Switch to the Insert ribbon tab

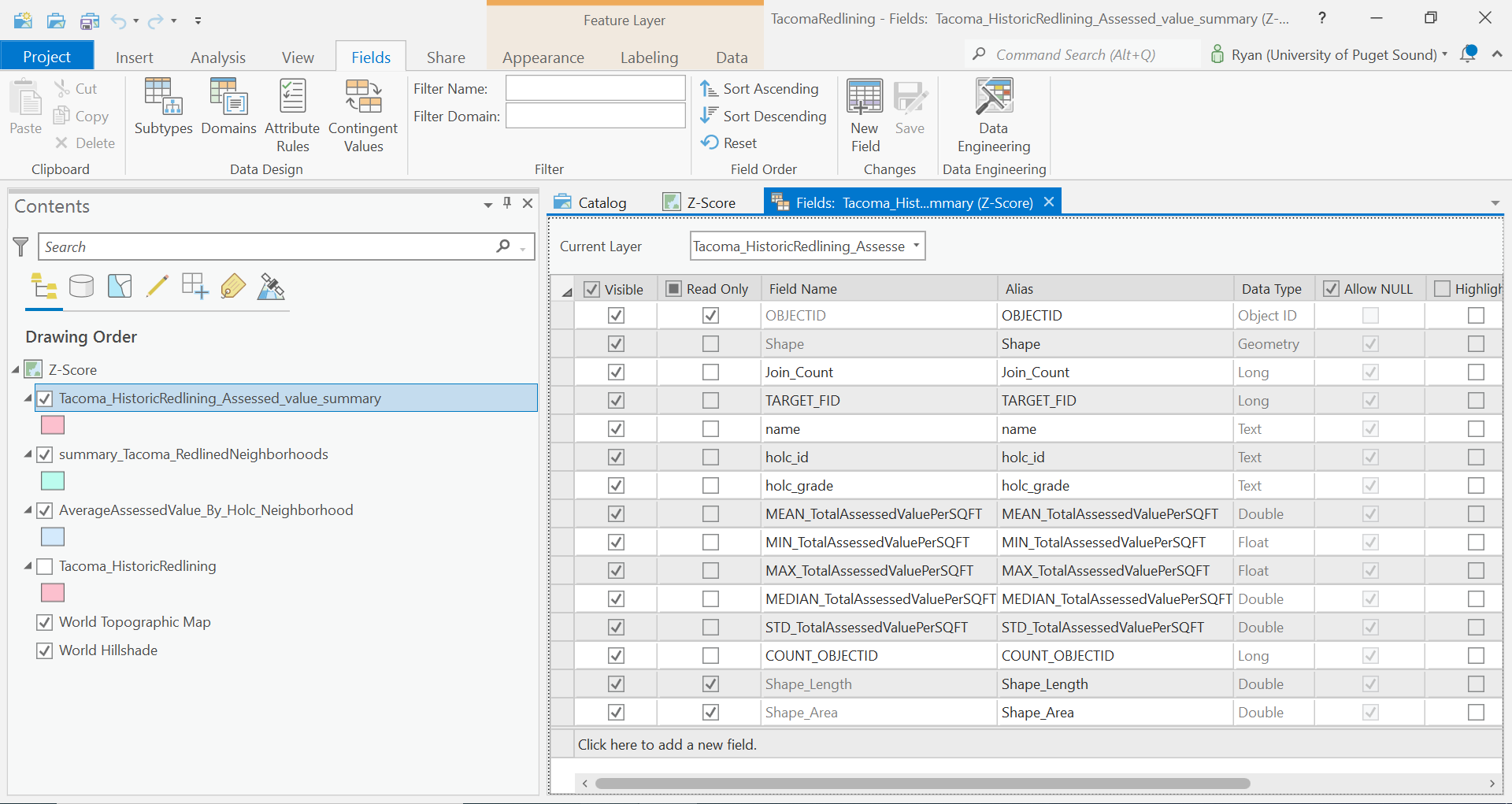pyautogui.click(x=135, y=57)
